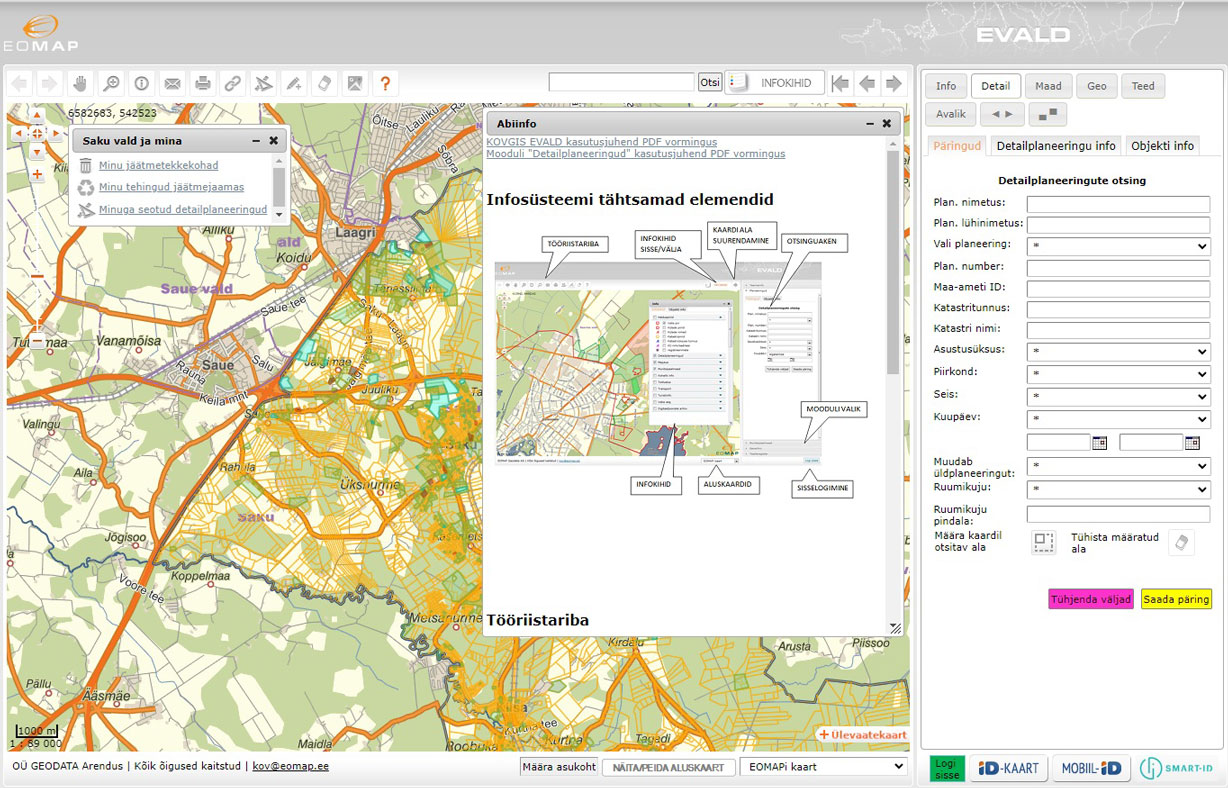Viewport: 1228px width, 788px height.
Task: Click the Plan. nimetus input field
Action: [x=1118, y=204]
